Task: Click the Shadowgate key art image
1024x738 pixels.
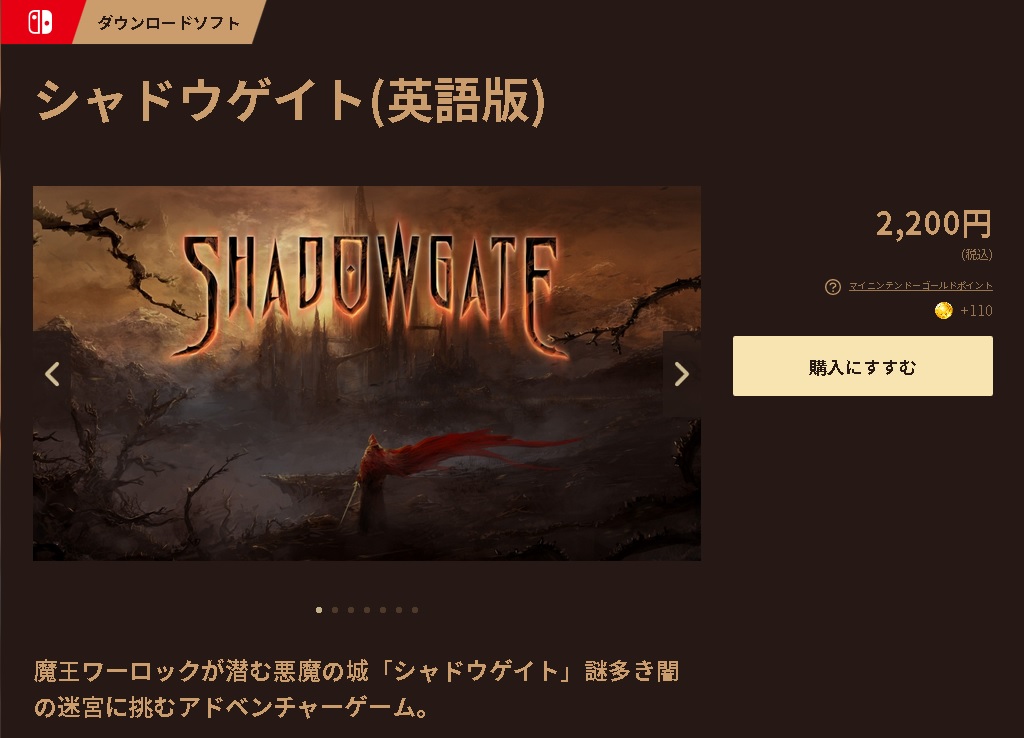Action: click(367, 374)
